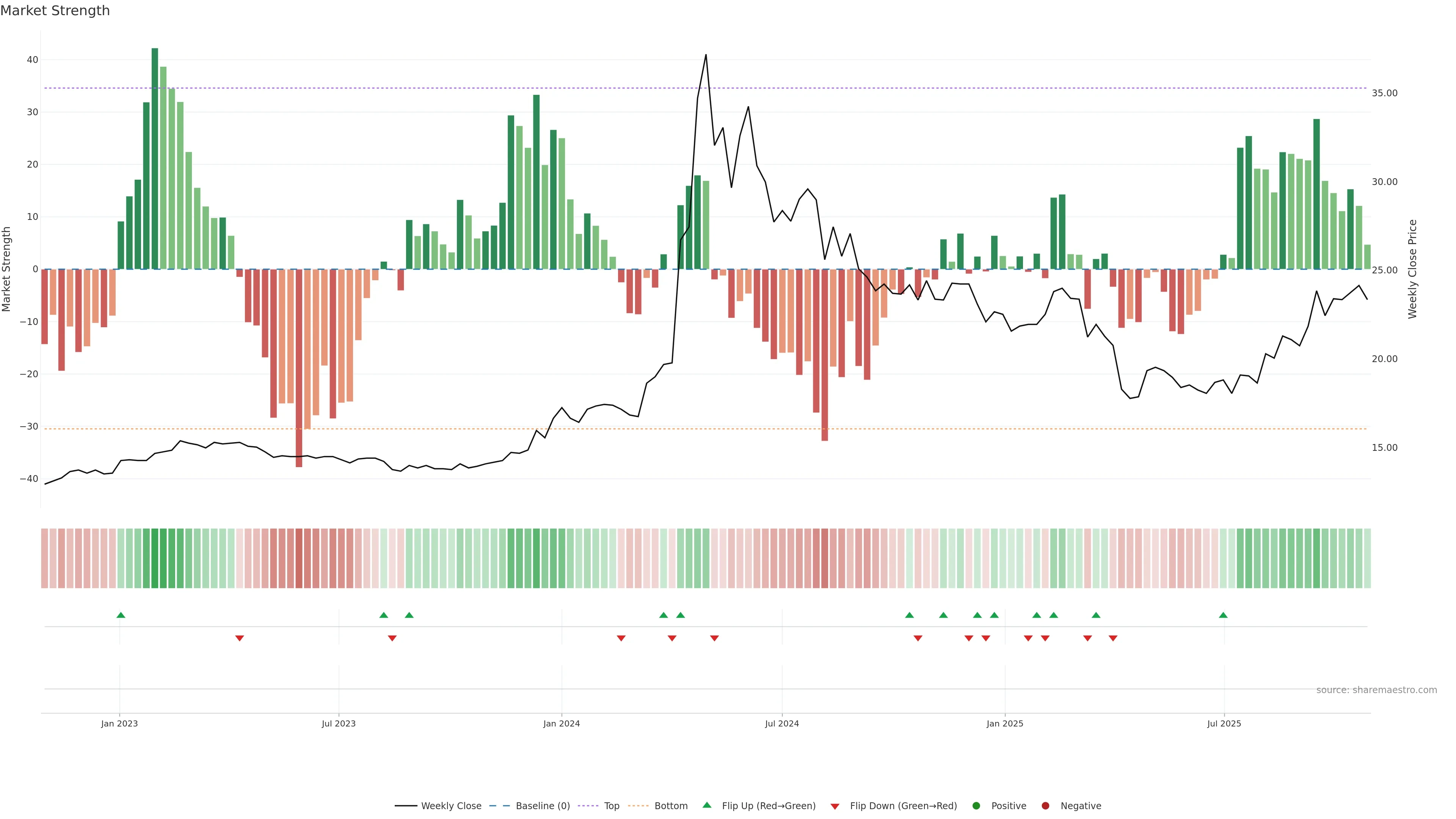Click the Jan 2024 x-axis label
Image resolution: width=1456 pixels, height=819 pixels.
coord(561,723)
